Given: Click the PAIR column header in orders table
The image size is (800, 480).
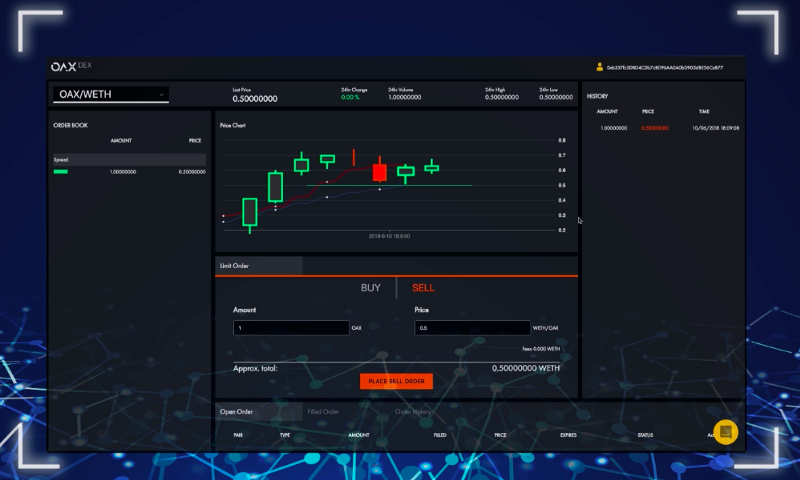Looking at the screenshot, I should coord(238,435).
